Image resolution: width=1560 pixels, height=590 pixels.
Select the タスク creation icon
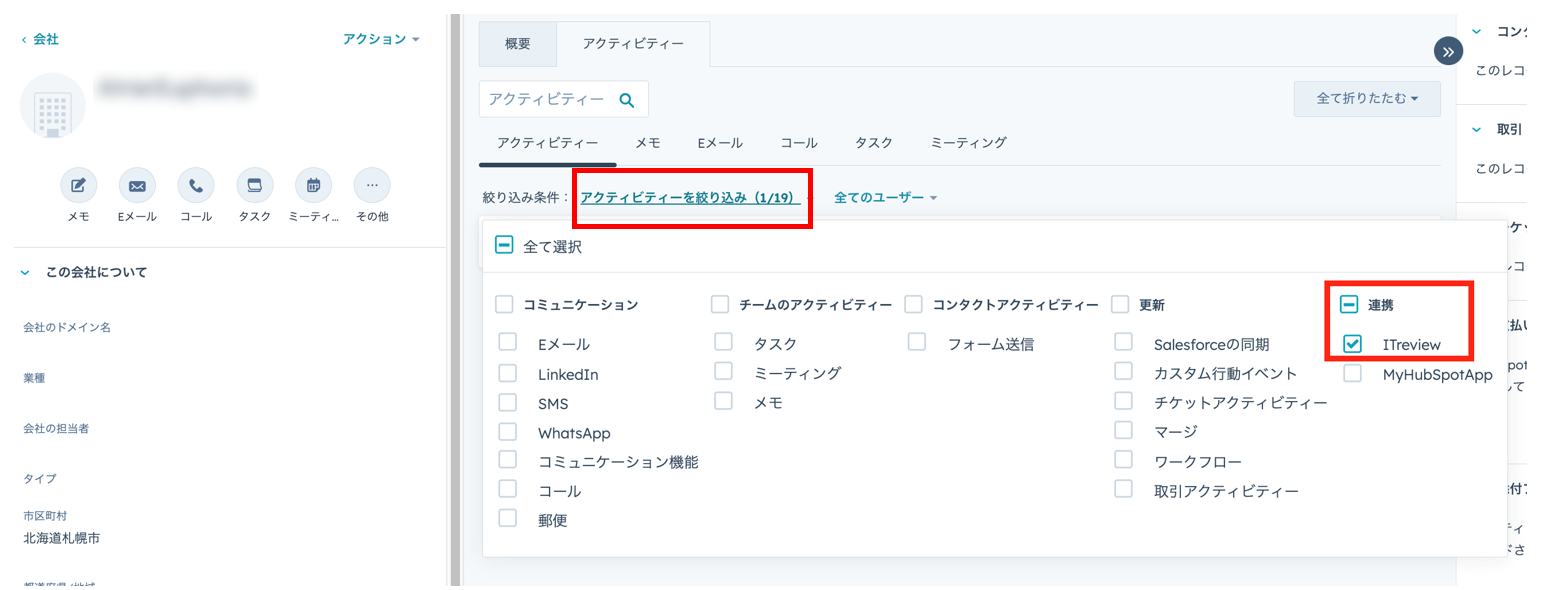point(254,183)
